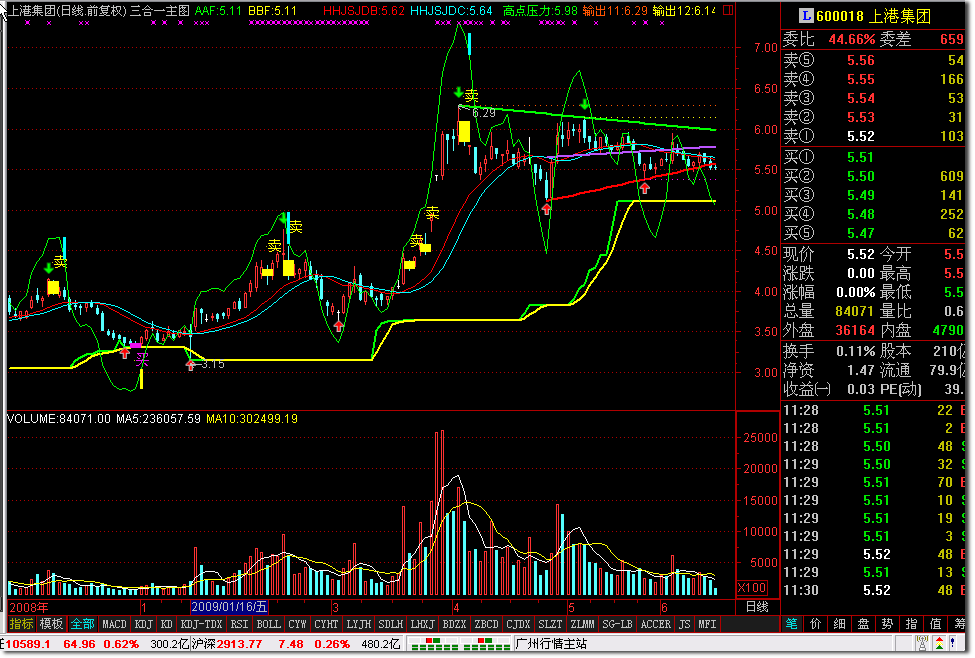Click the 3.15 low price label on chart
This screenshot has height=658, width=975.
click(213, 364)
